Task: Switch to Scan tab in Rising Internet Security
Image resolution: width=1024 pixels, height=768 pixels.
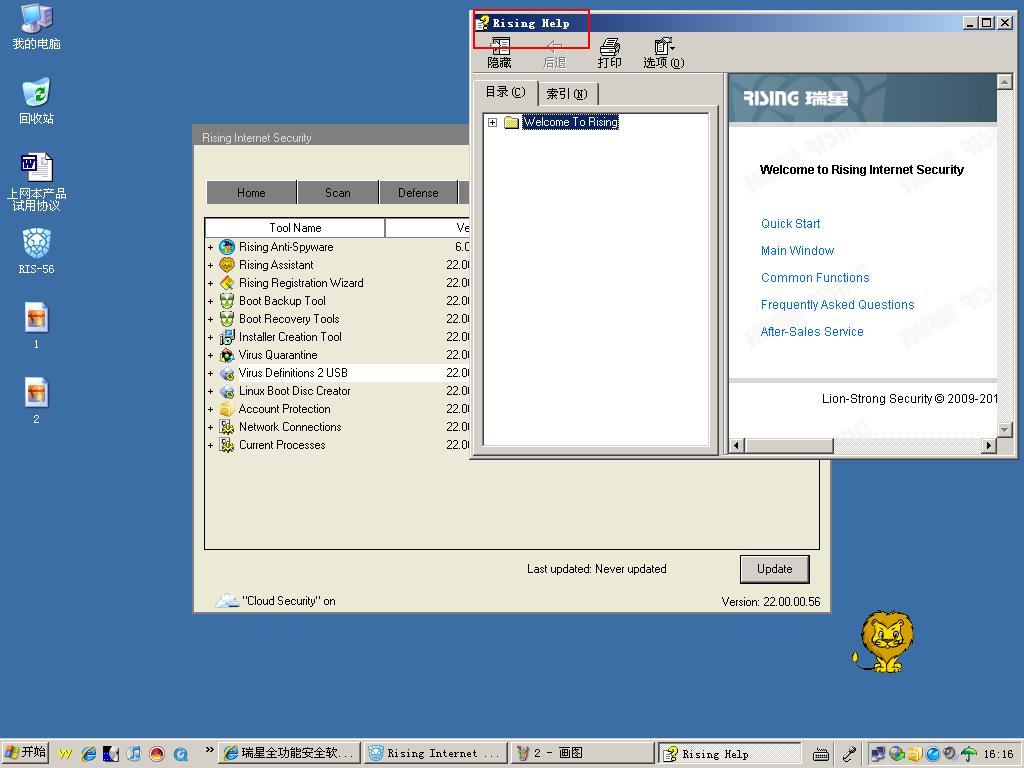Action: (338, 193)
